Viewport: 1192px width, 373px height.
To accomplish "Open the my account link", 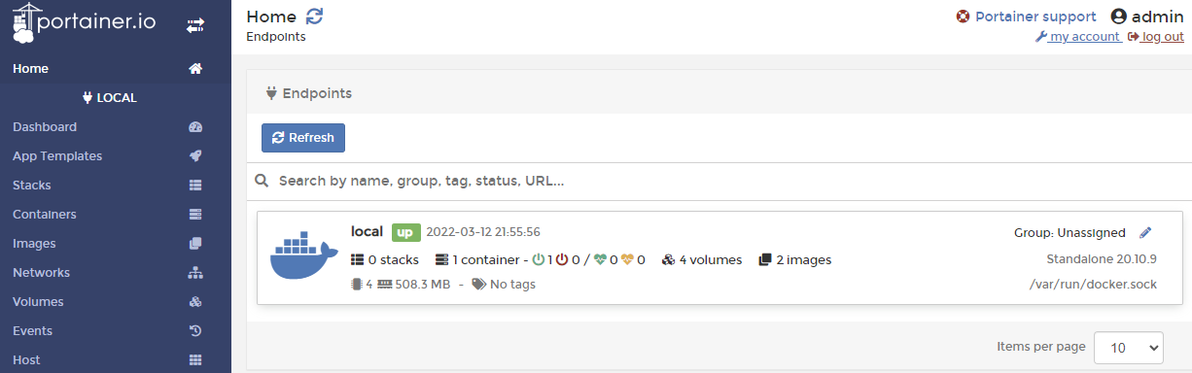I will (1078, 36).
